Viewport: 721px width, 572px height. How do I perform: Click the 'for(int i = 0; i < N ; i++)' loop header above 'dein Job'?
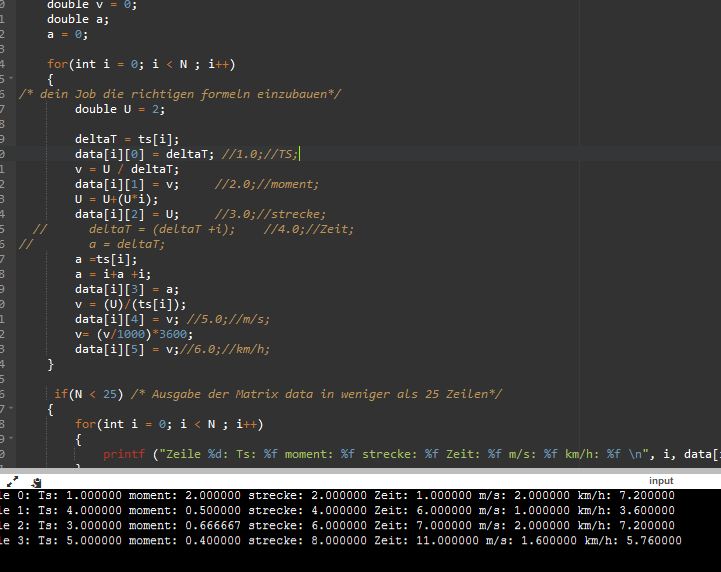tap(141, 64)
